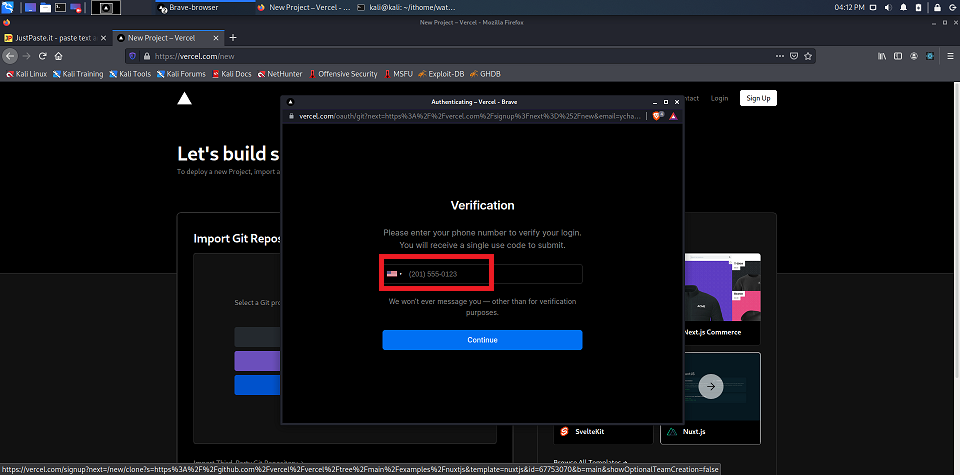Open the GHDB bookmark
The image size is (960, 475).
point(486,74)
